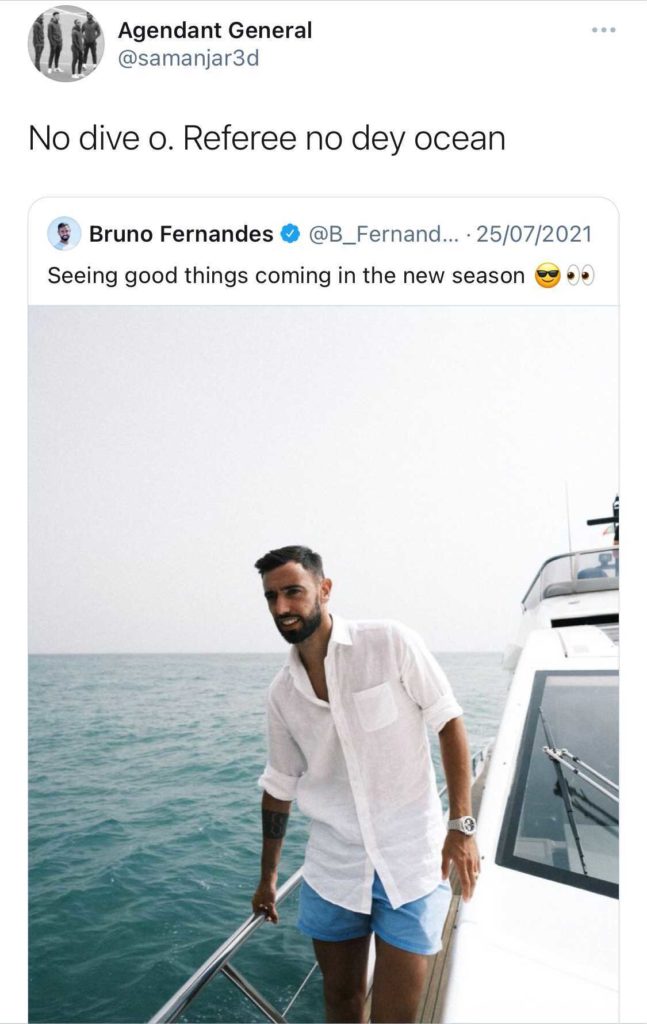The height and width of the screenshot is (1024, 647).
Task: Open Bruno Fernandes' name in quoted tweet
Action: coord(181,234)
